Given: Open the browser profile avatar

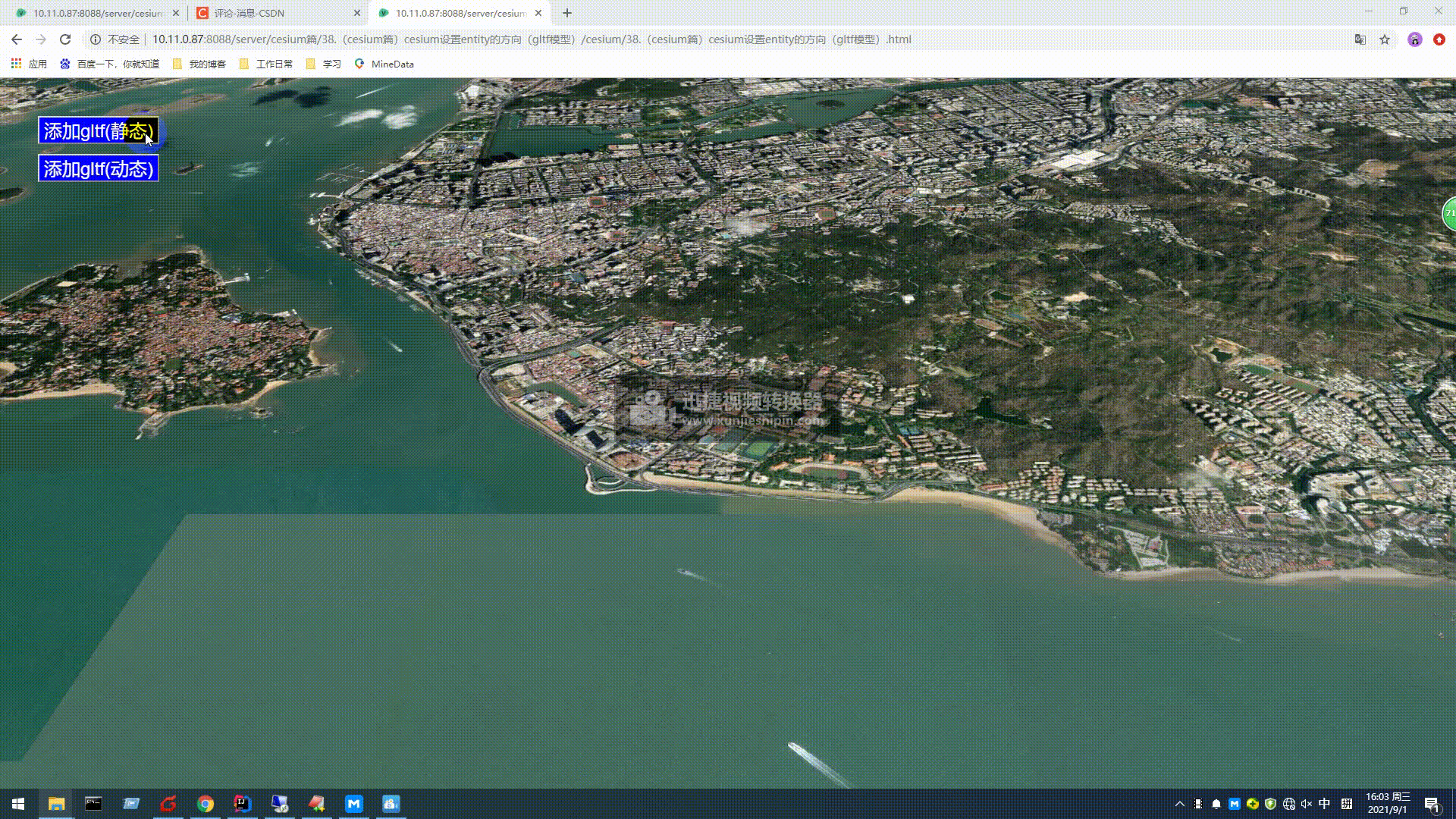Looking at the screenshot, I should 1414,39.
